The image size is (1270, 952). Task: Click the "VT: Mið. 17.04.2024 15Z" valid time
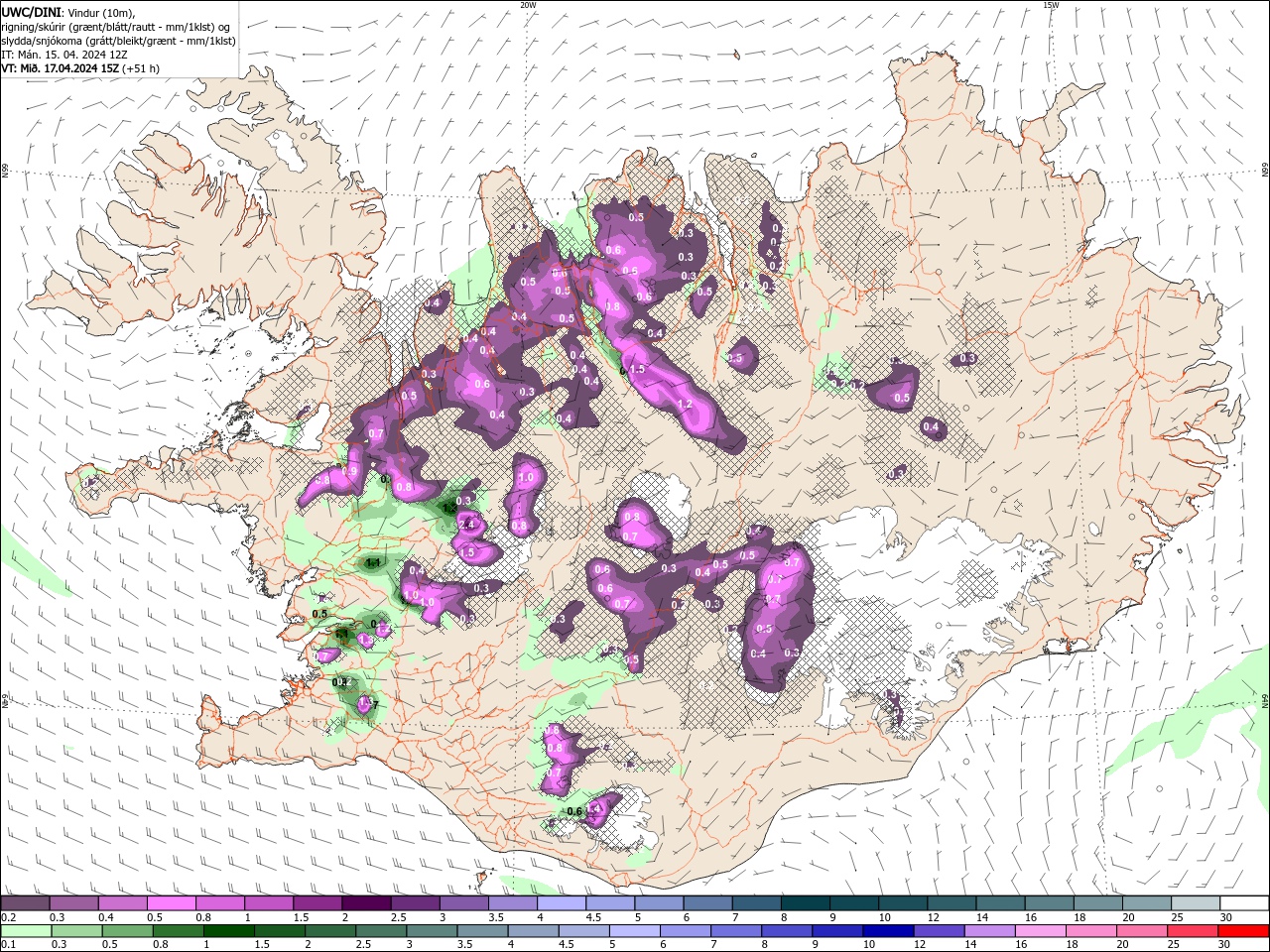pos(61,68)
